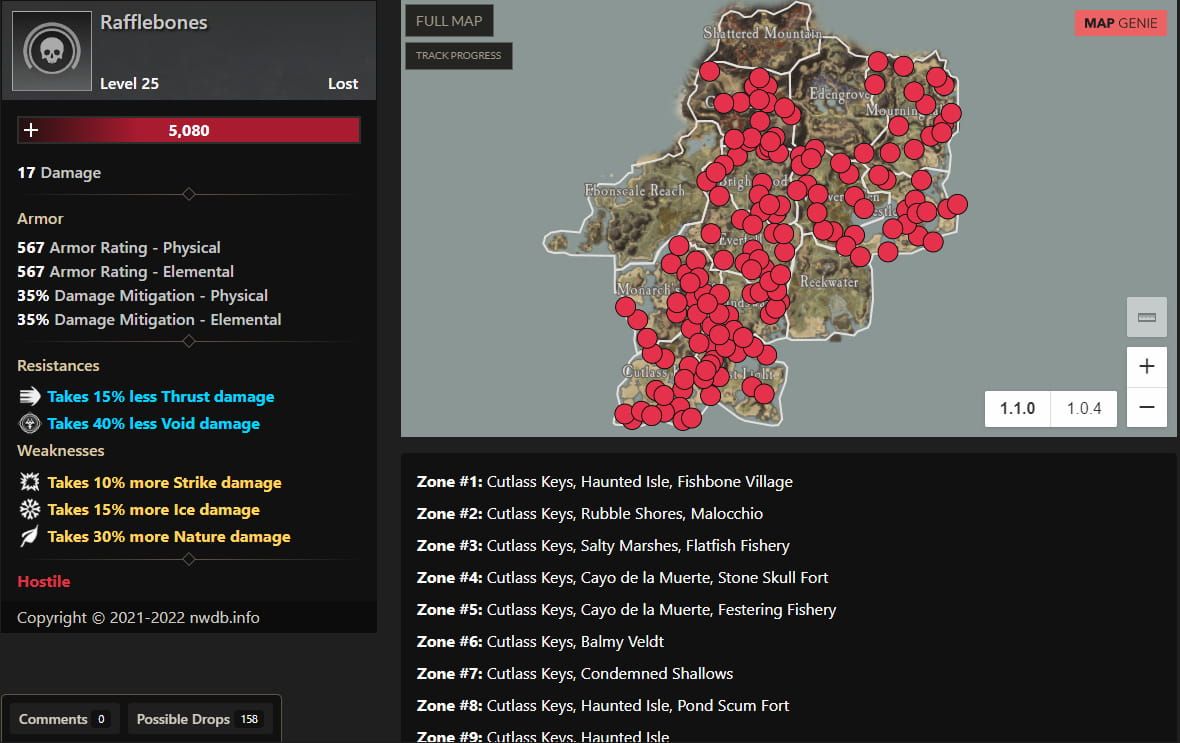Click '567 Armor Rating - Physical' stat
1180x743 pixels.
click(119, 248)
